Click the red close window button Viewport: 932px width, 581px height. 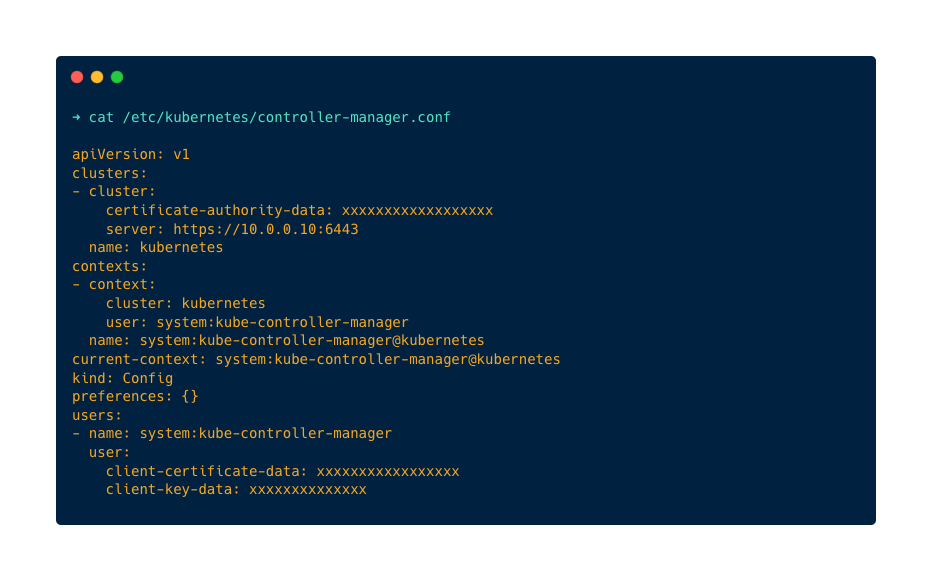click(77, 77)
